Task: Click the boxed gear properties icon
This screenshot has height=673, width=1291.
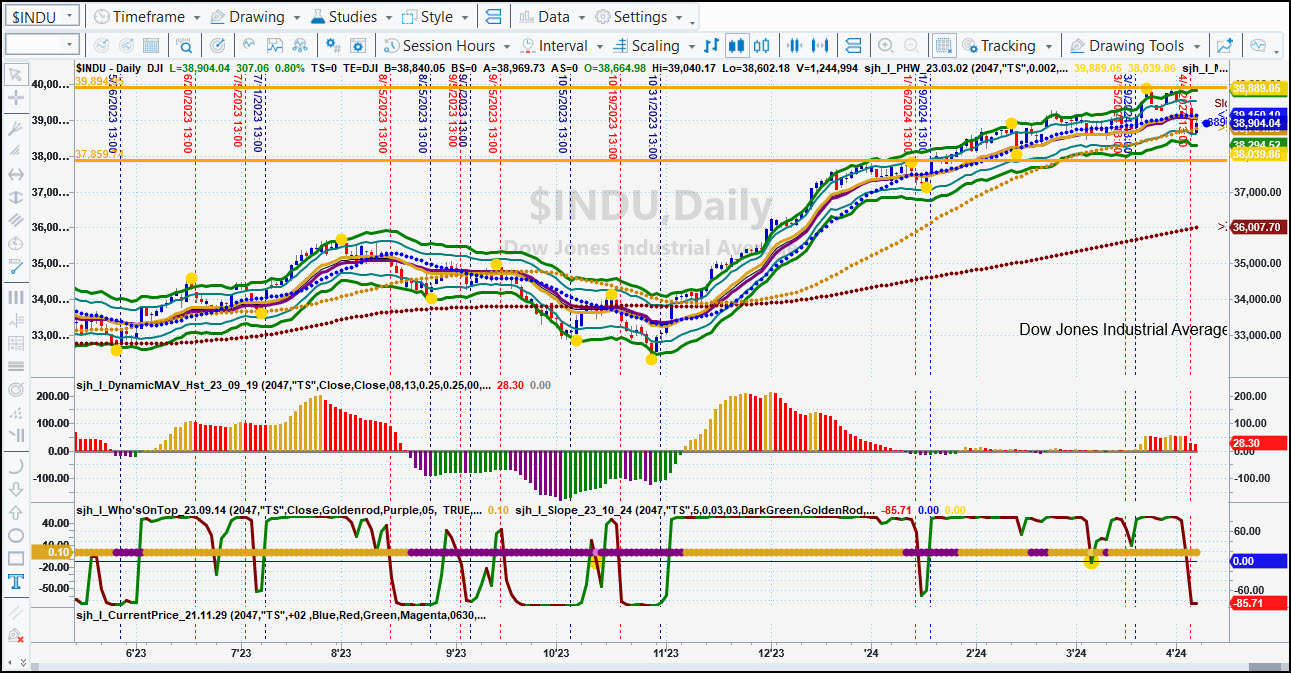Action: coord(359,45)
